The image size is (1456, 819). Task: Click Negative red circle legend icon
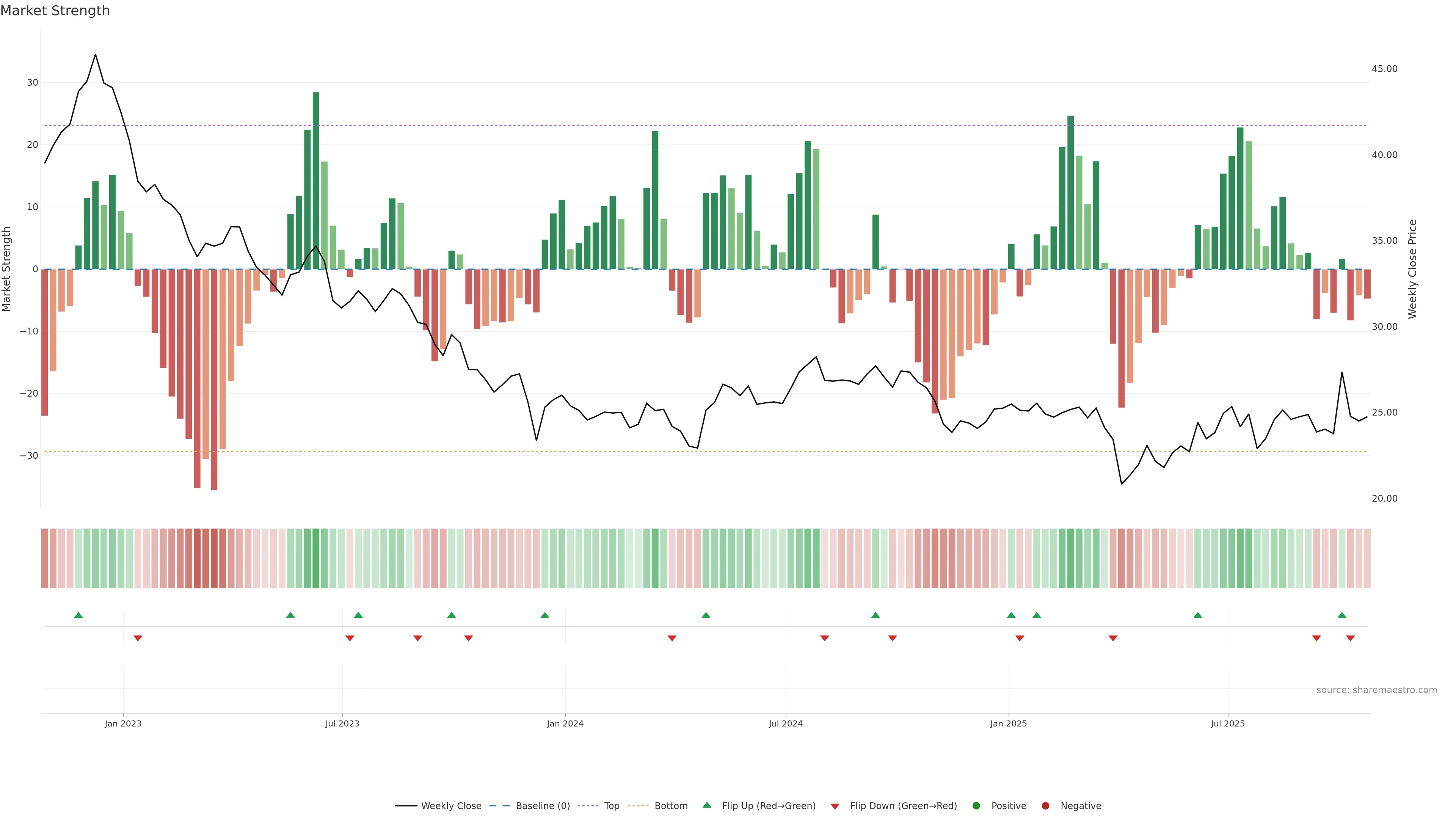(1045, 806)
